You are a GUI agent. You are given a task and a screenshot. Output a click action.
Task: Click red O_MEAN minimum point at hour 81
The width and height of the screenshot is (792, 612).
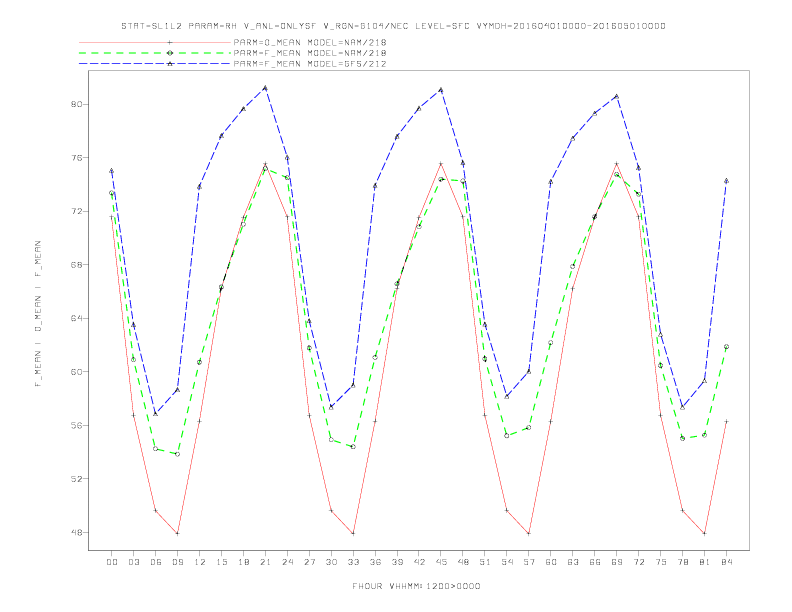tap(705, 533)
